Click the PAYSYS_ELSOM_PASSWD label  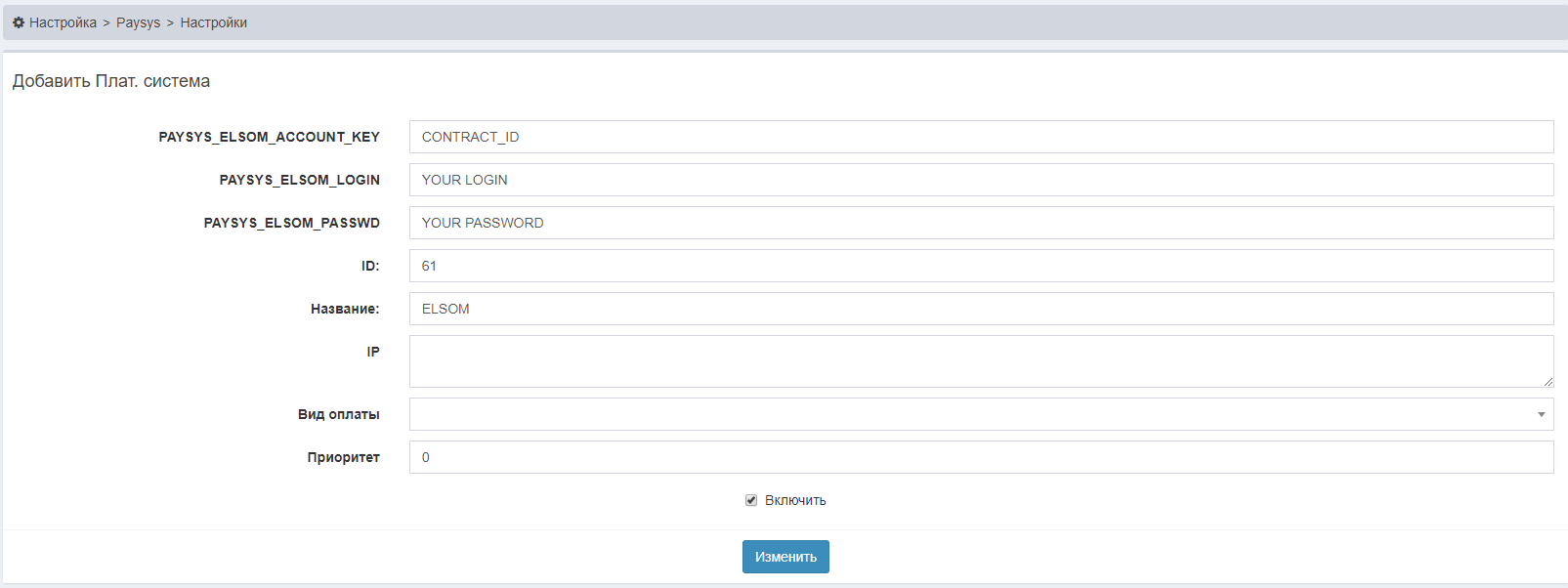pyautogui.click(x=292, y=223)
